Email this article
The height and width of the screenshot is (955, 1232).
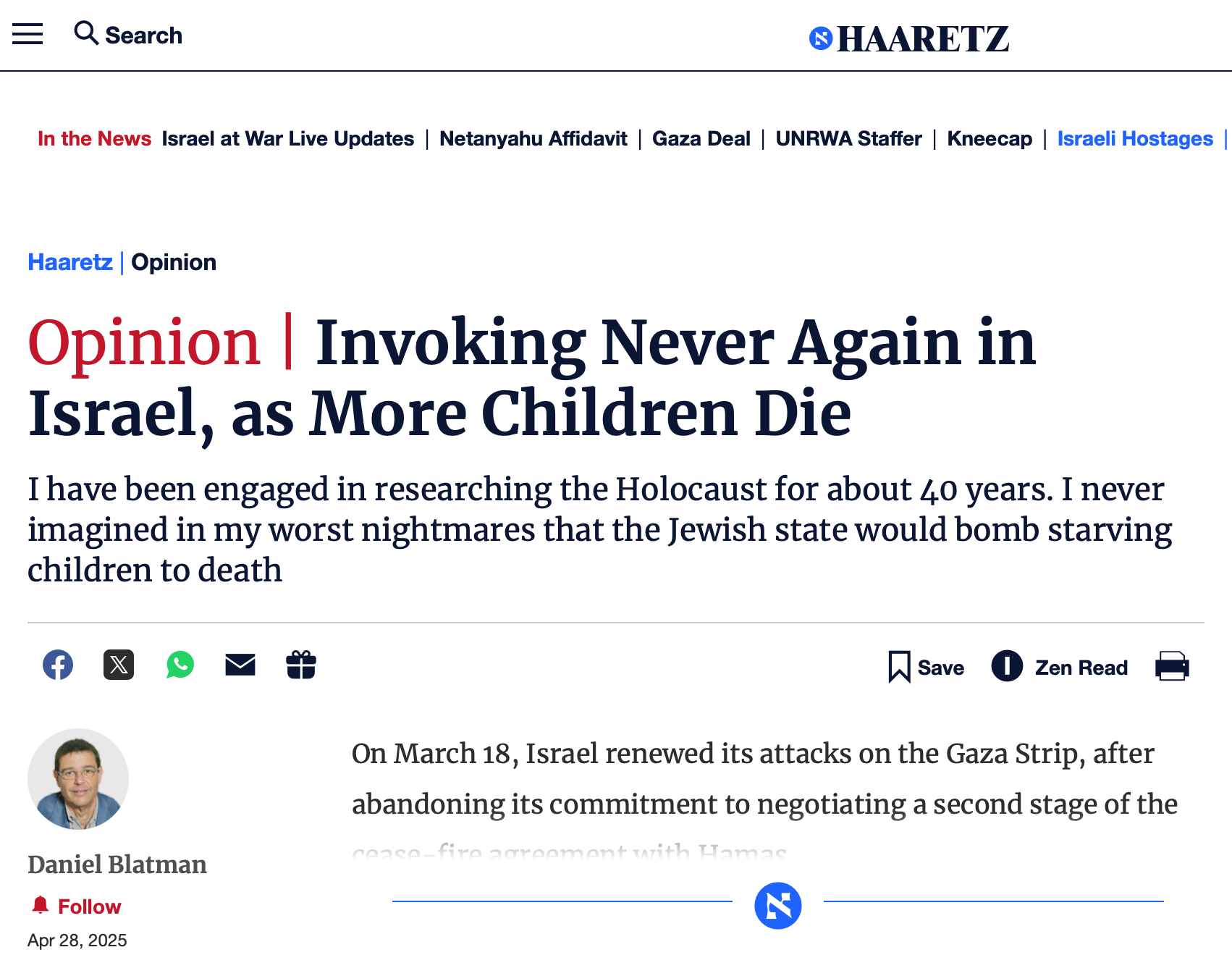240,665
